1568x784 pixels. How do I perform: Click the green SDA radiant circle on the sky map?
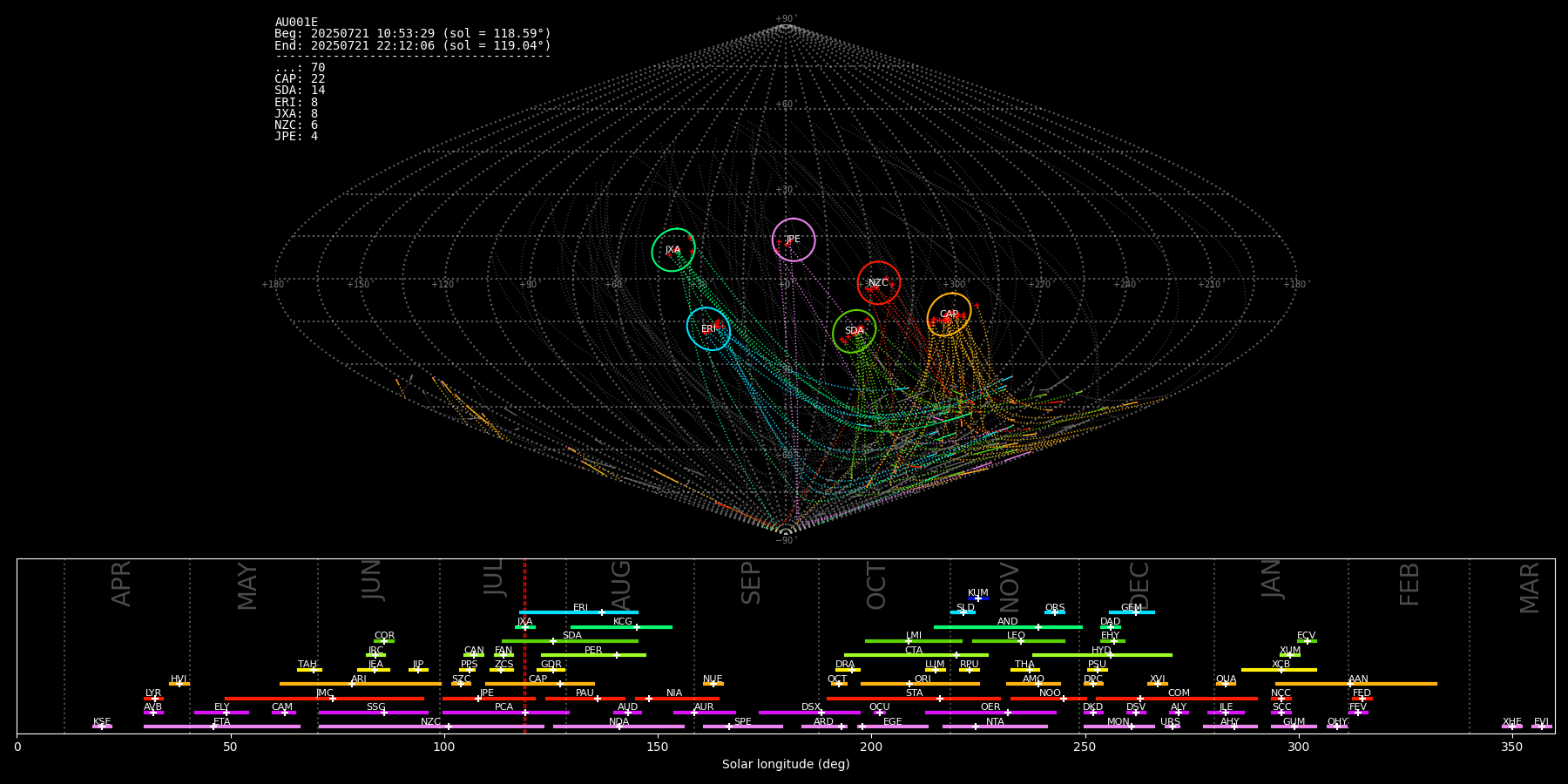(855, 331)
